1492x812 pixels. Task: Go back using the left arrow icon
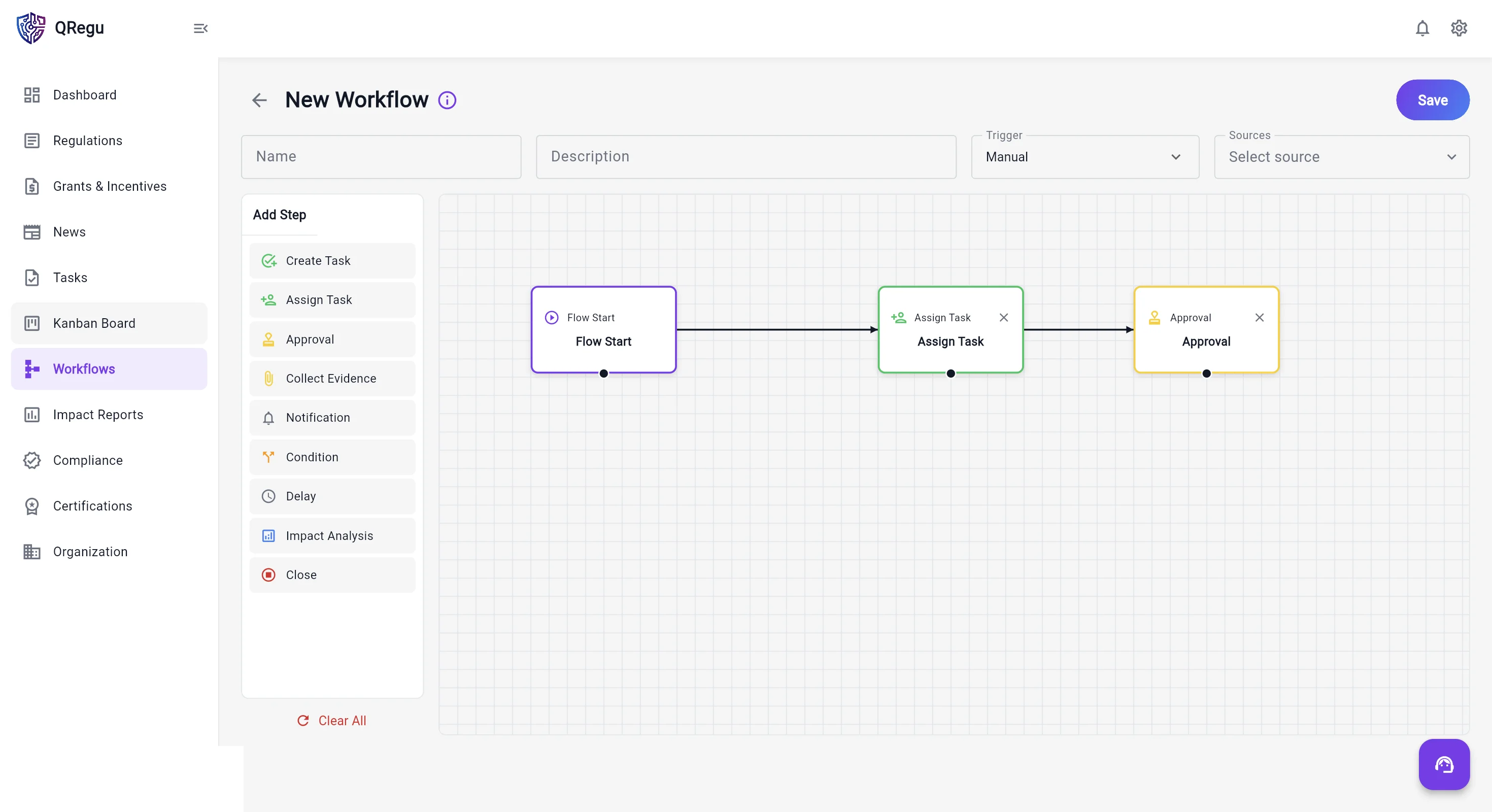pos(259,100)
